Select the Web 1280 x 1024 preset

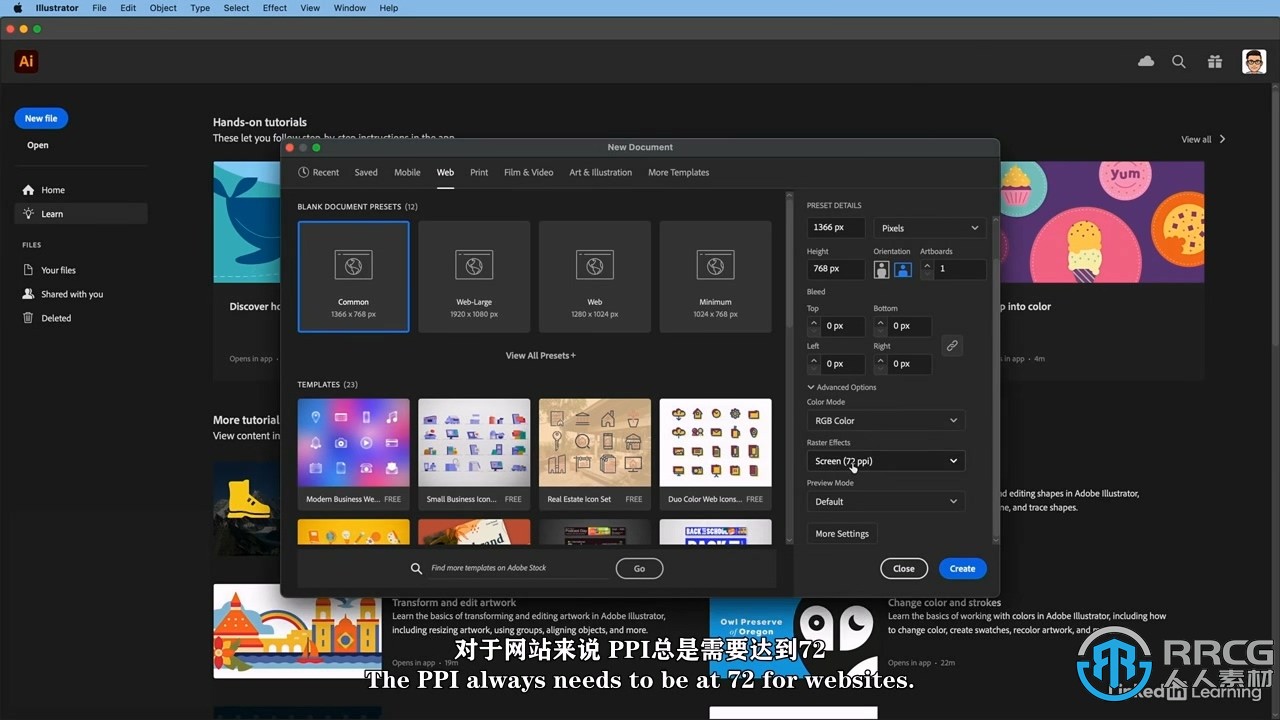595,277
